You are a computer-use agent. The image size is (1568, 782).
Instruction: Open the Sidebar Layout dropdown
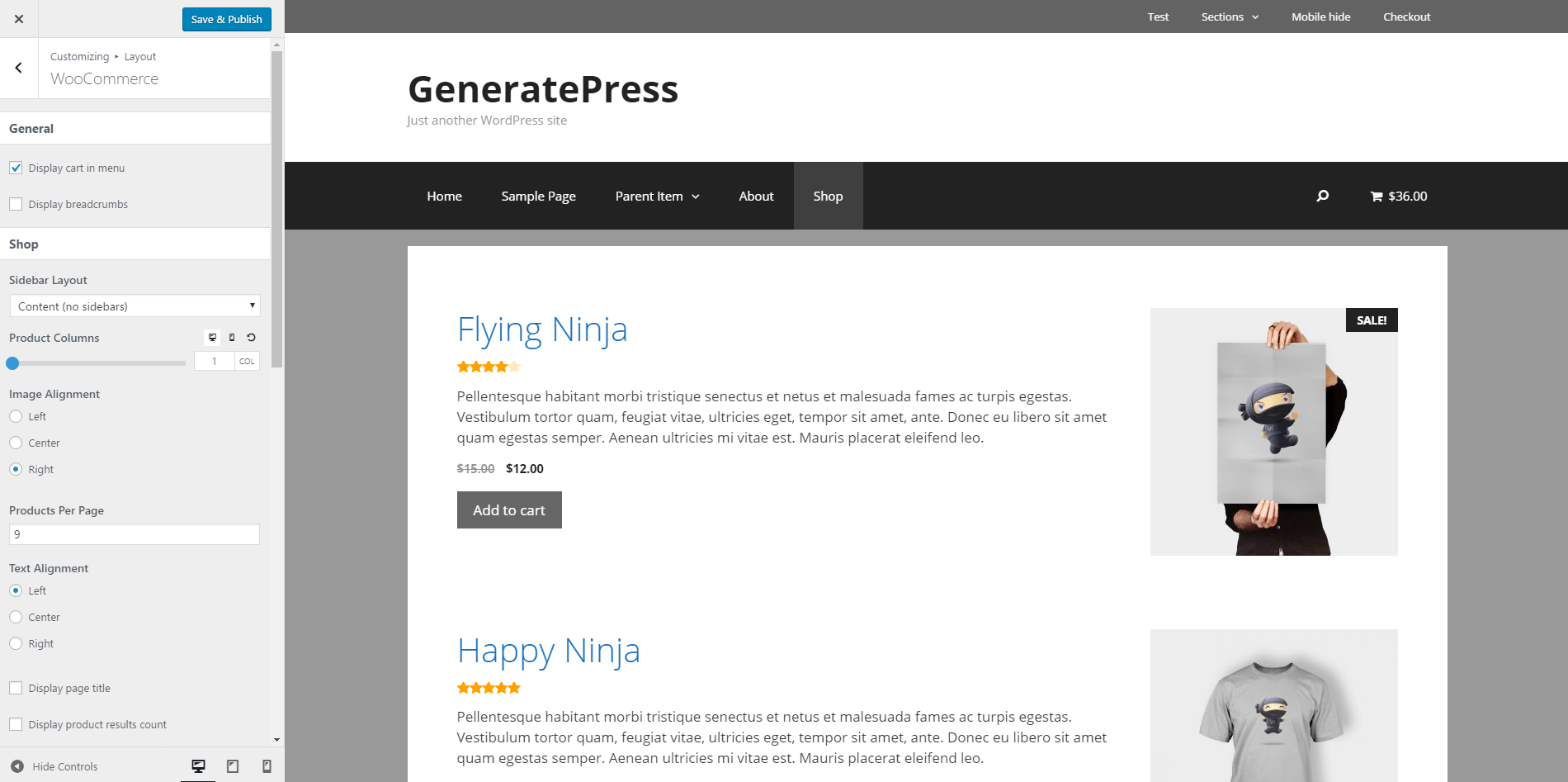tap(135, 306)
